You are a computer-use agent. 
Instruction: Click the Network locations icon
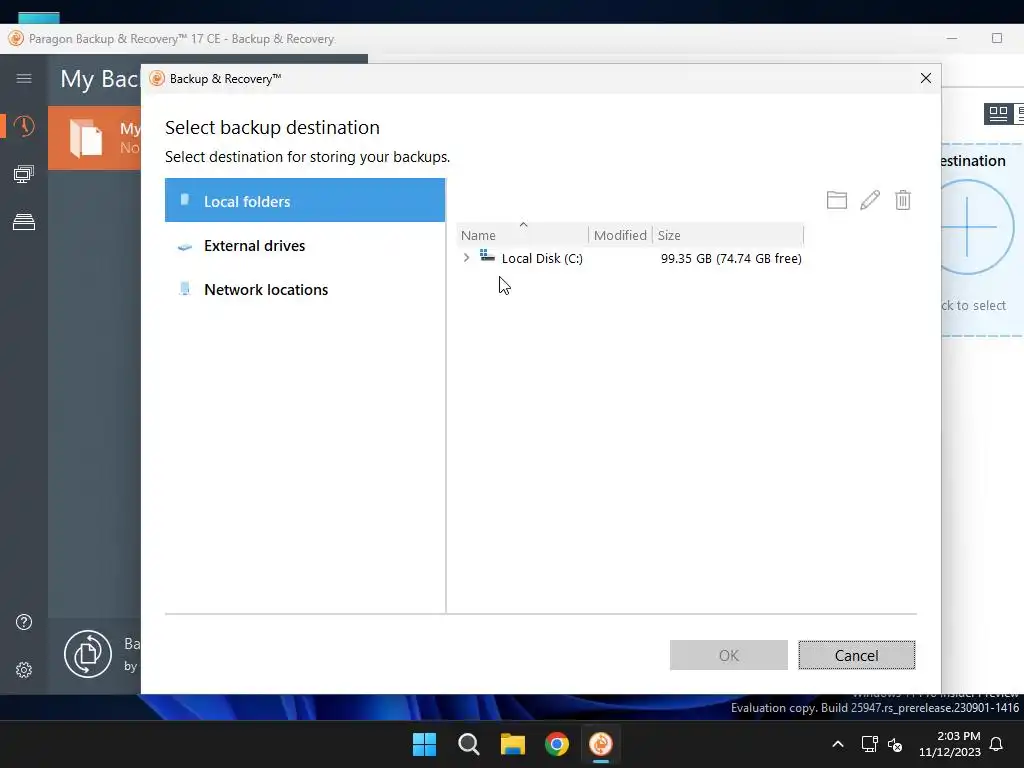point(185,289)
